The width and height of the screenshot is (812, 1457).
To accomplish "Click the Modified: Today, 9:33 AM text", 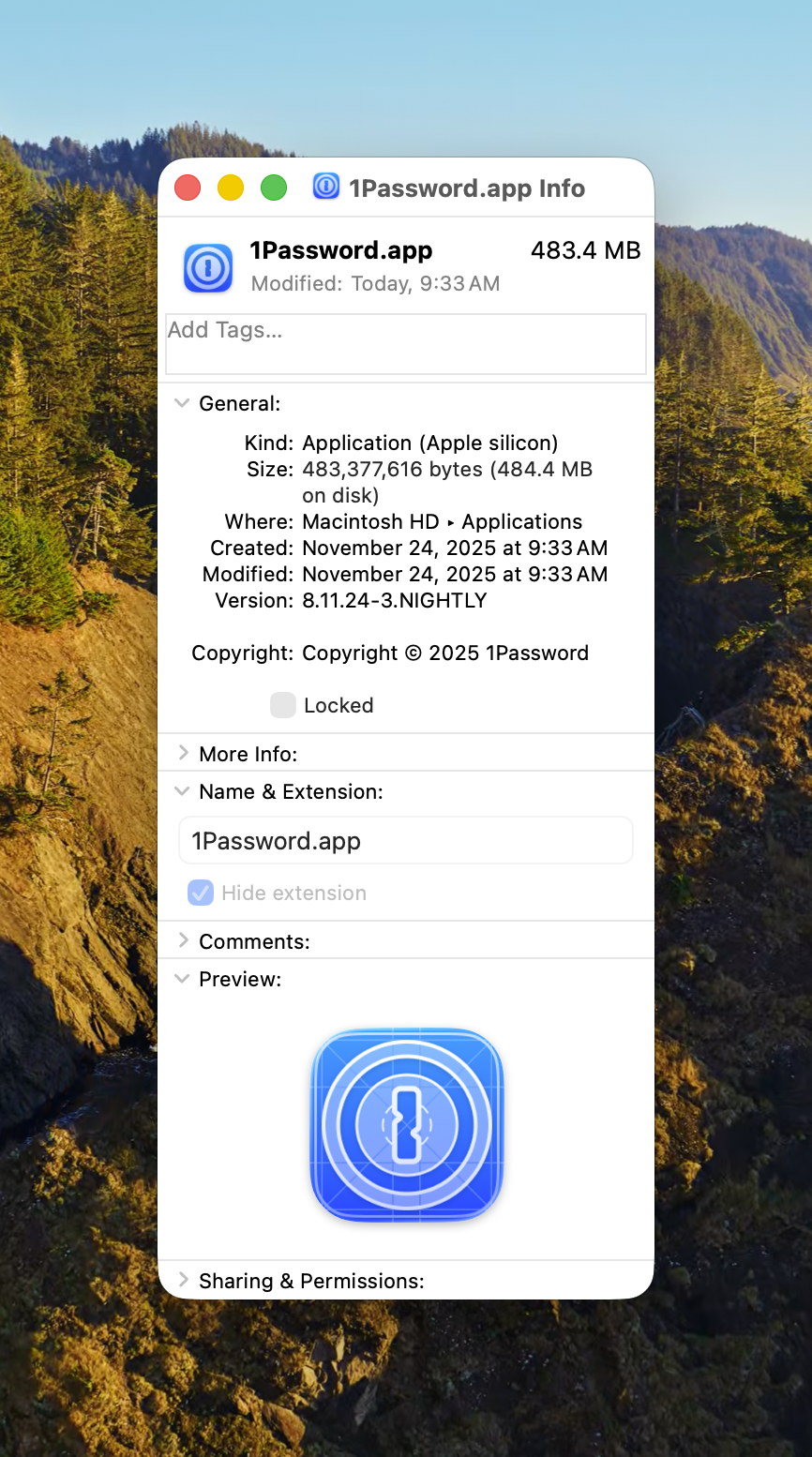I will pos(375,283).
